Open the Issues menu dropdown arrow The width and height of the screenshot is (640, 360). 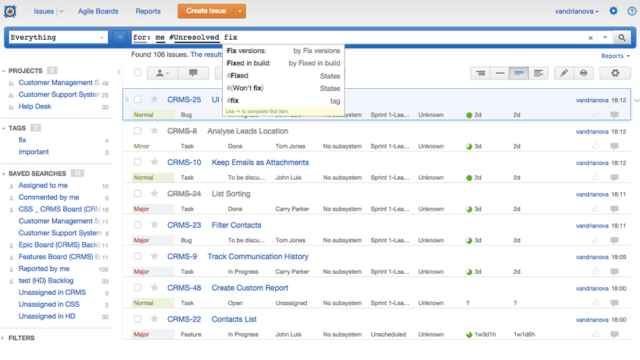pyautogui.click(x=61, y=11)
